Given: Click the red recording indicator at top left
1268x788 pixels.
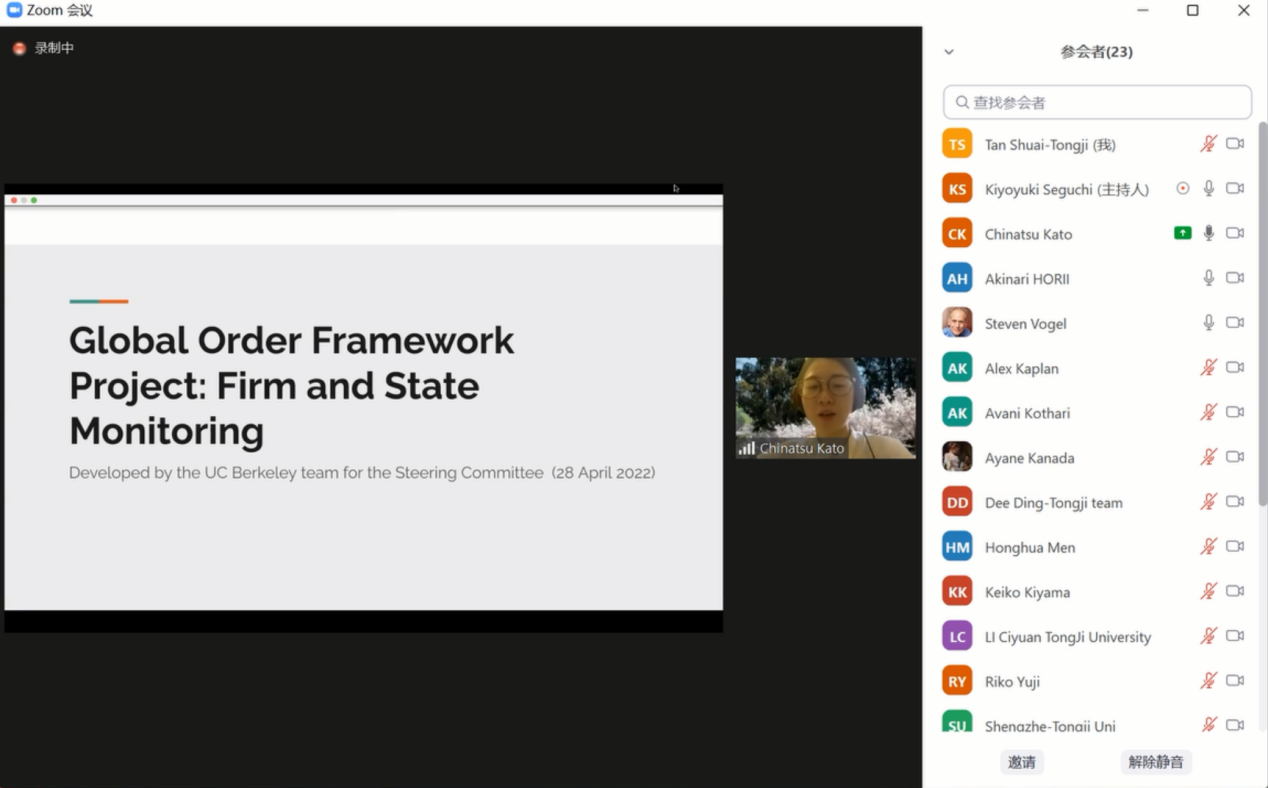Looking at the screenshot, I should click(19, 48).
